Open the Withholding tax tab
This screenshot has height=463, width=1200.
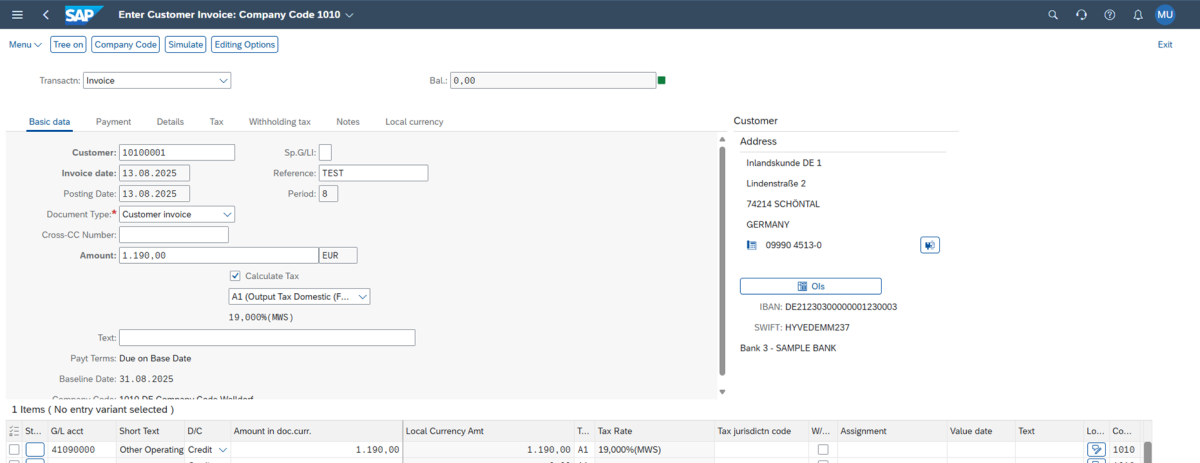(x=279, y=122)
